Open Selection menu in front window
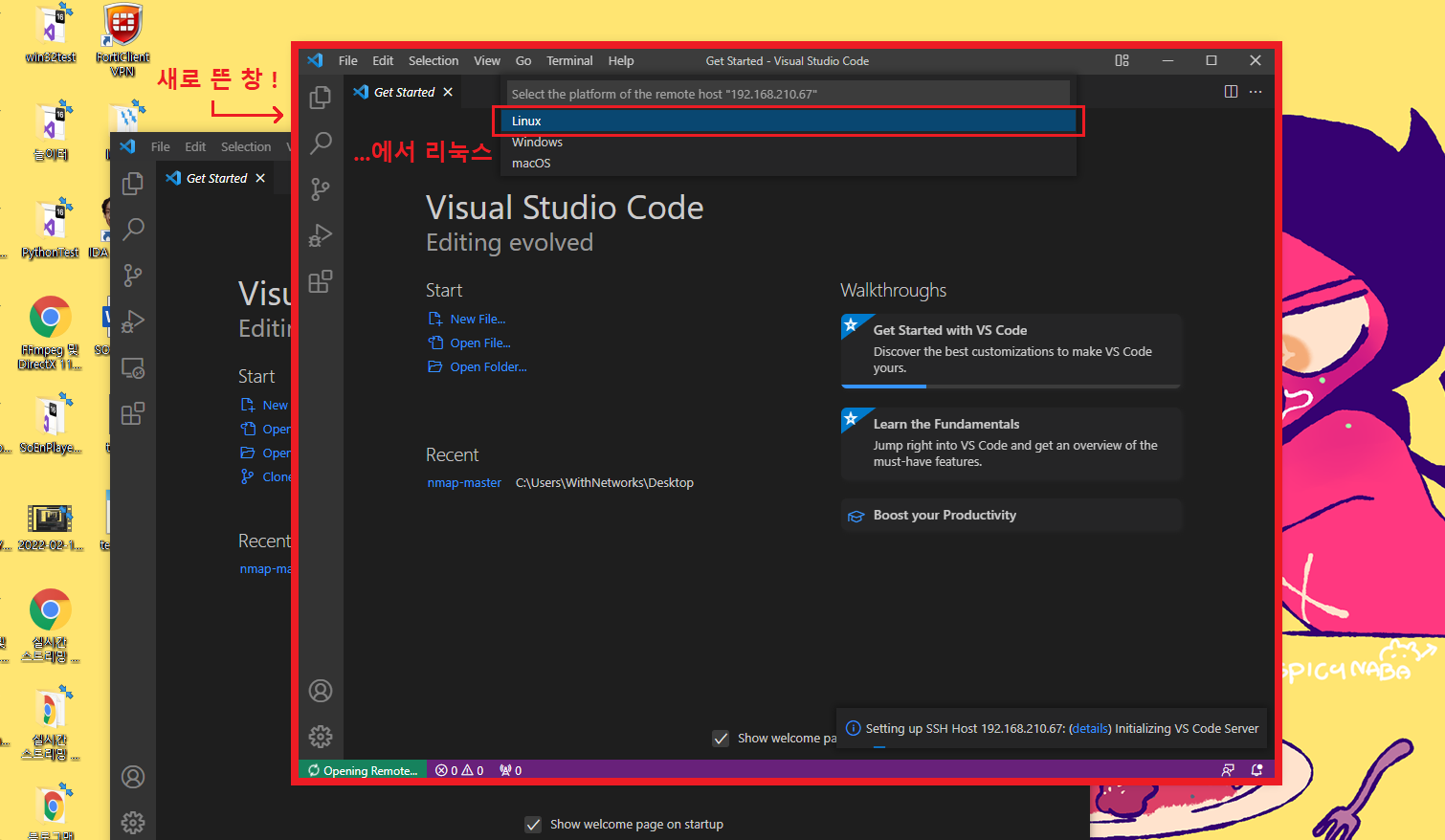This screenshot has width=1445, height=840. (x=433, y=60)
